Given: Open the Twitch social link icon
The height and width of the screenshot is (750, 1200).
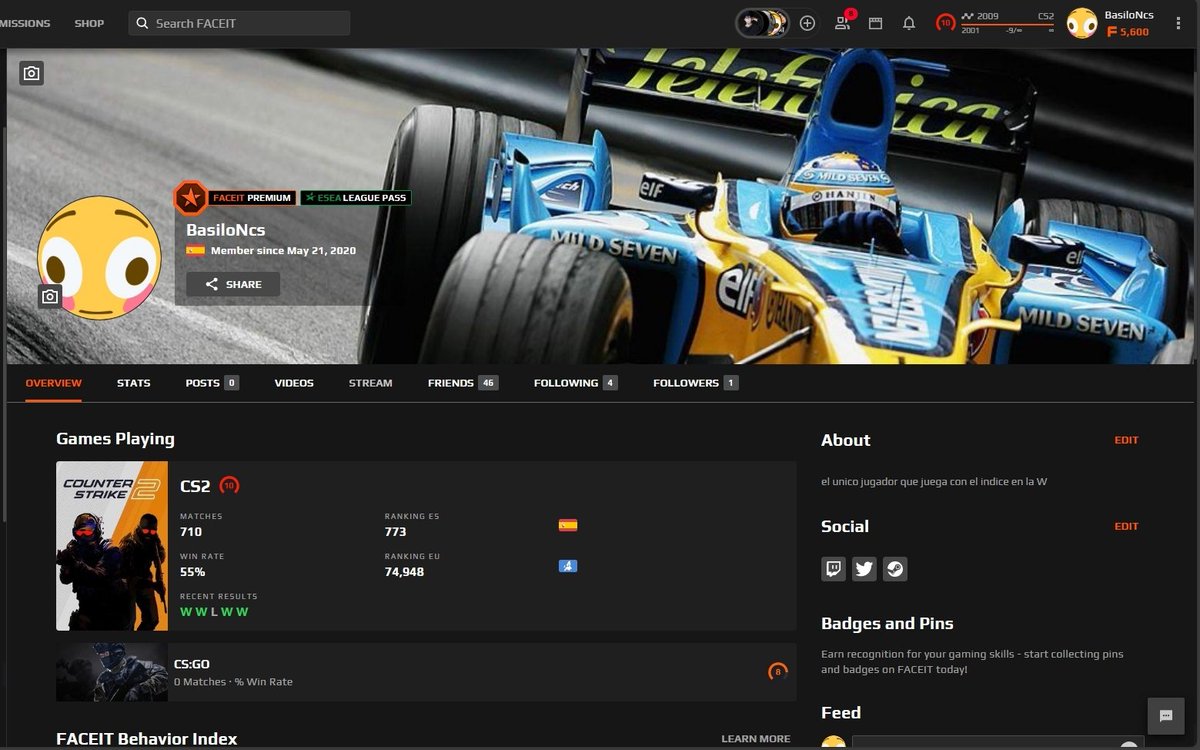Looking at the screenshot, I should (833, 569).
